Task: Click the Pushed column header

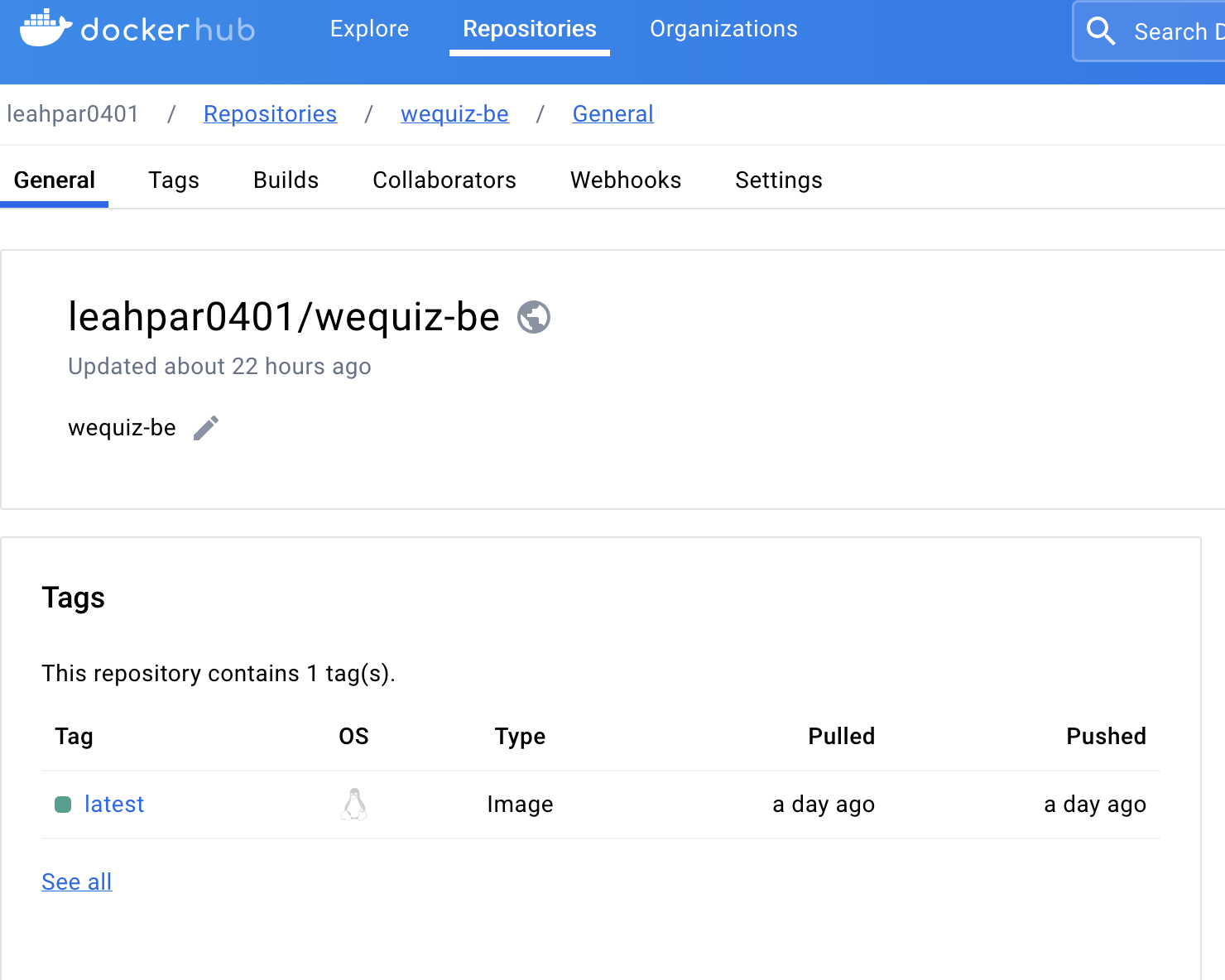Action: click(x=1106, y=737)
